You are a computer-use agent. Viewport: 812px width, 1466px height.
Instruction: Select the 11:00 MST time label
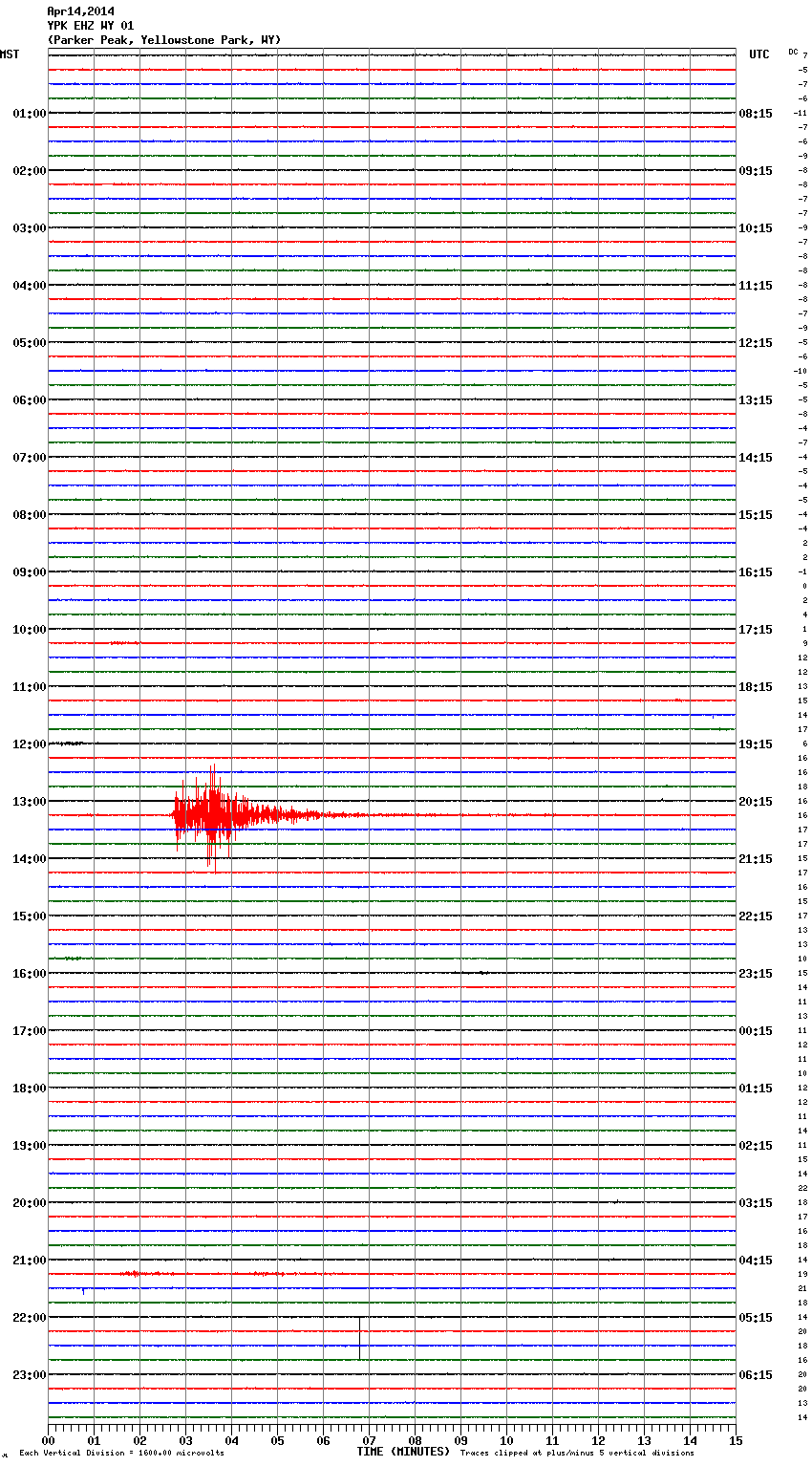click(29, 687)
